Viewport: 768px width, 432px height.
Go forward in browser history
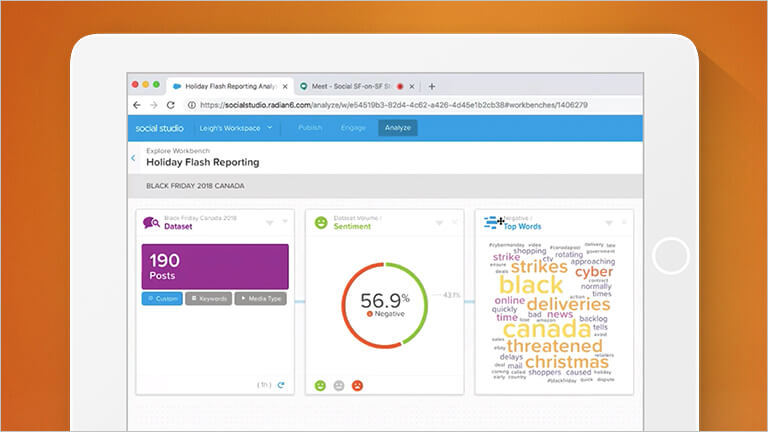click(154, 105)
